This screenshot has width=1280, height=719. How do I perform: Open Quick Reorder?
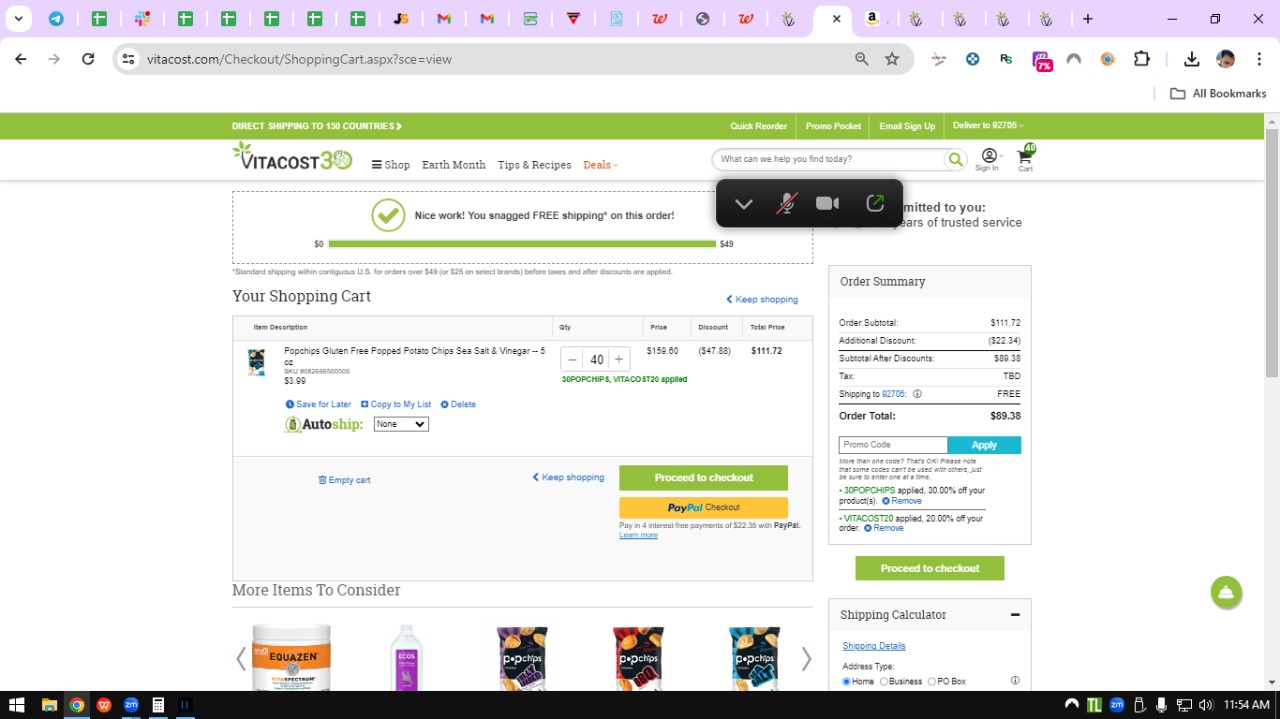pos(758,126)
